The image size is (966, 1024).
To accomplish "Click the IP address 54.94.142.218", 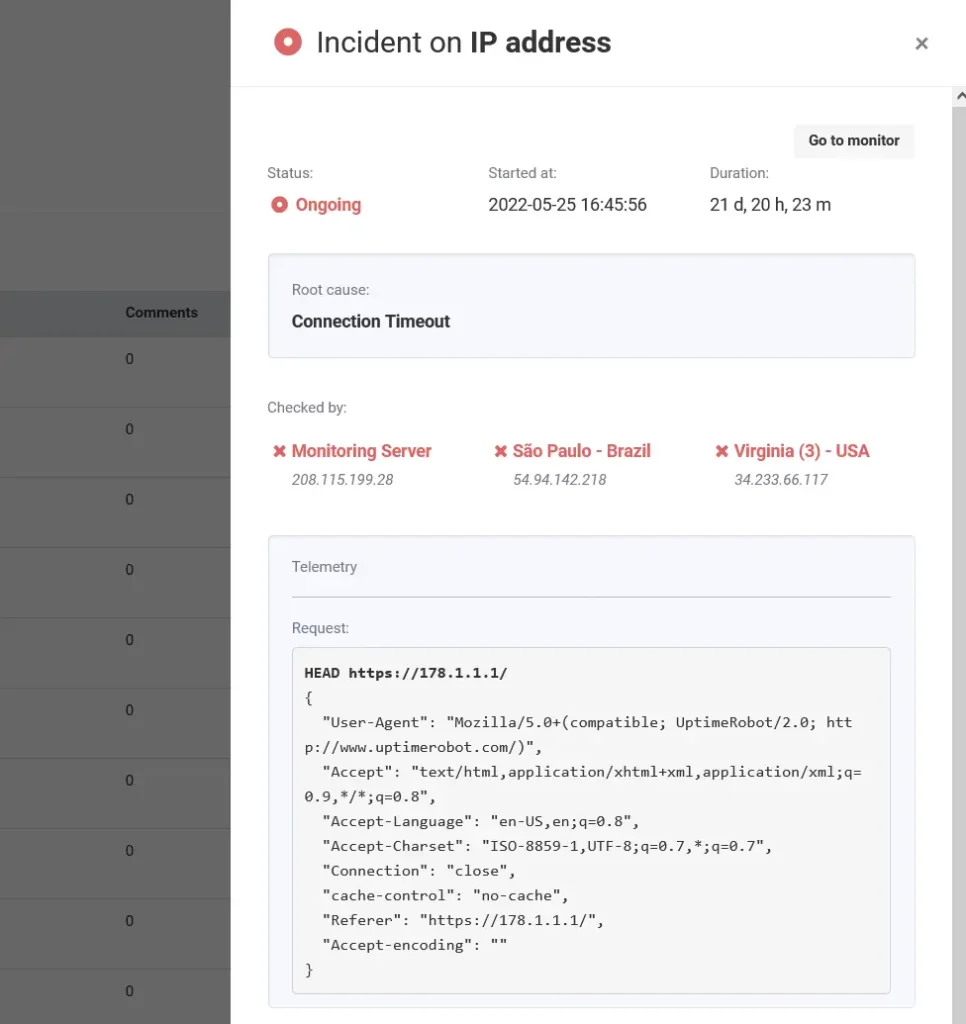I will 559,480.
